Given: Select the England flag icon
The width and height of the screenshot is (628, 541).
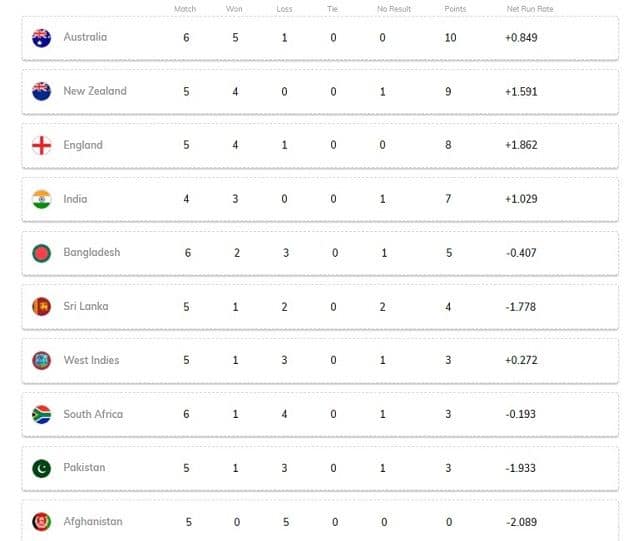Looking at the screenshot, I should (41, 145).
